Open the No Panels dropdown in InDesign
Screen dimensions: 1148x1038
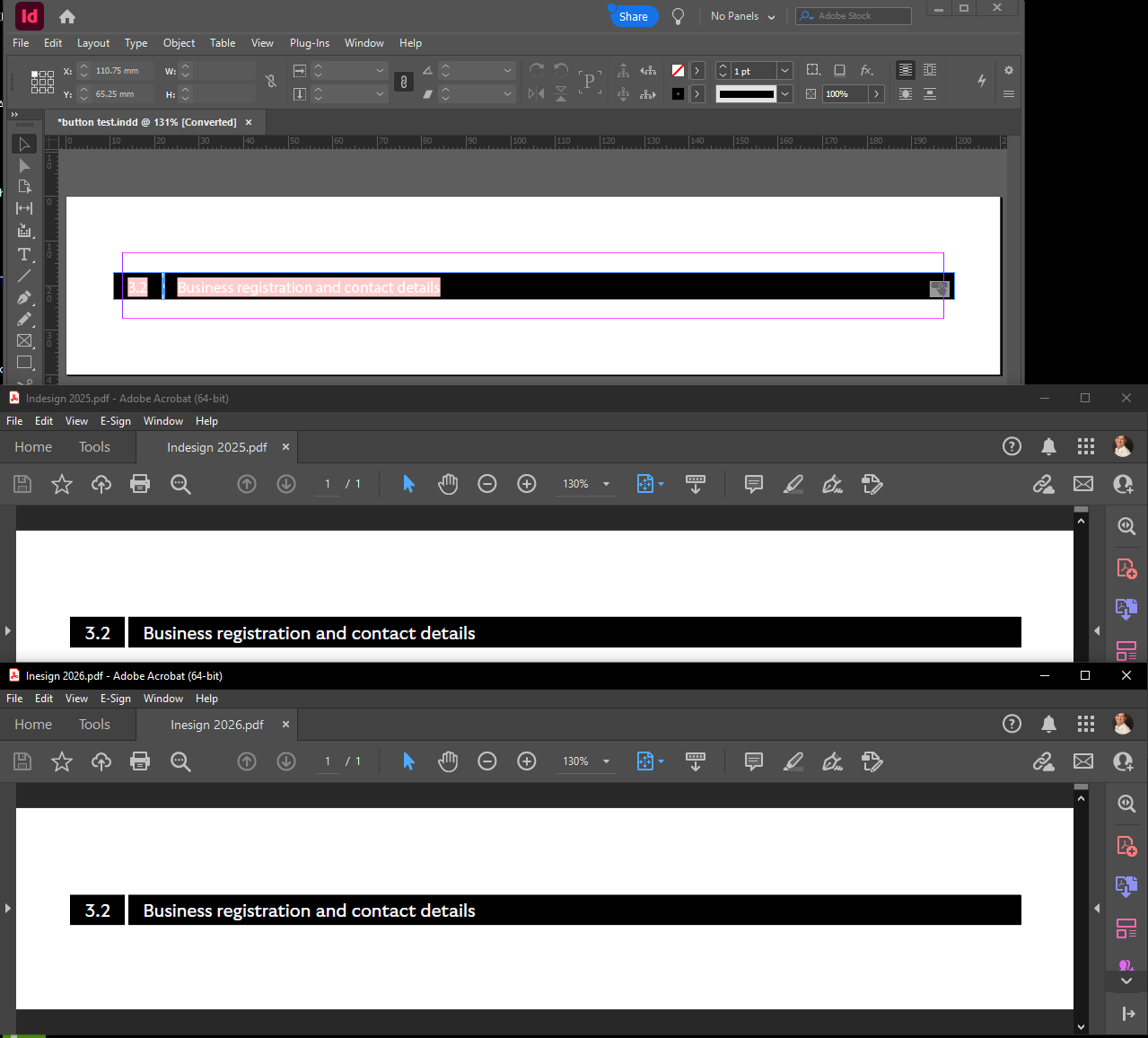(742, 16)
